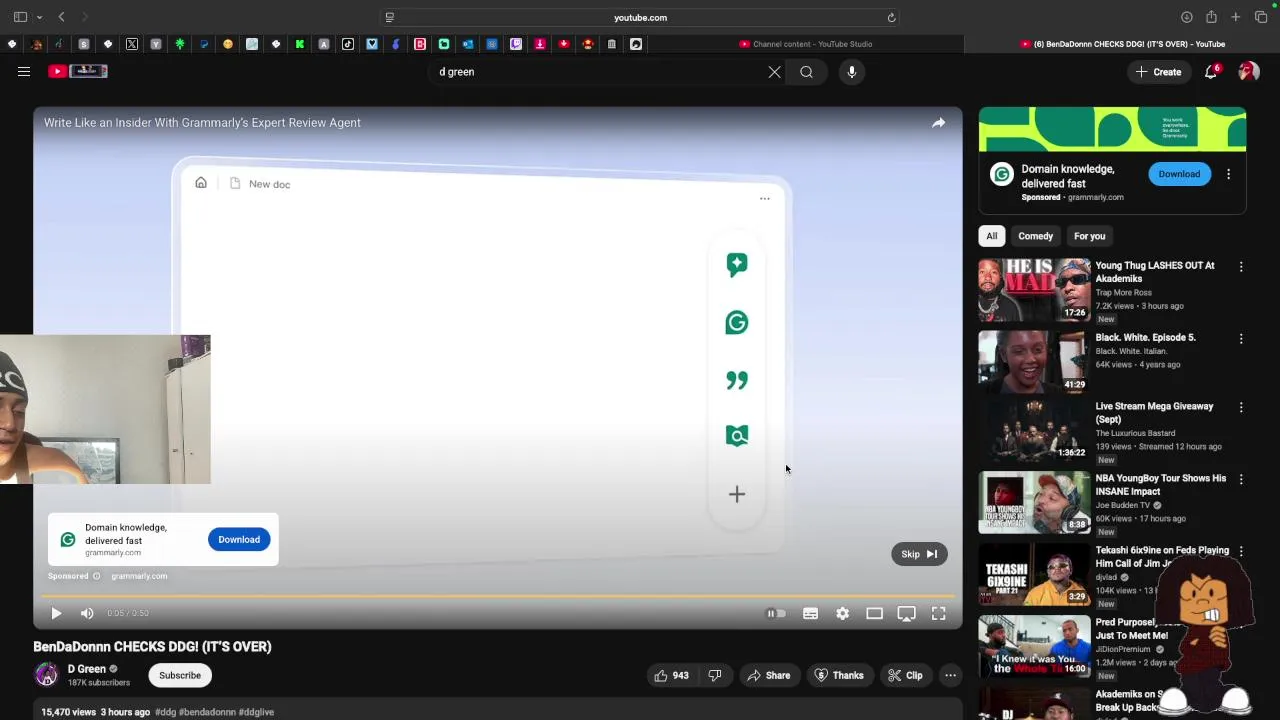The height and width of the screenshot is (720, 1280).
Task: Switch to Channel content - YouTube Studio tab
Action: coord(806,44)
